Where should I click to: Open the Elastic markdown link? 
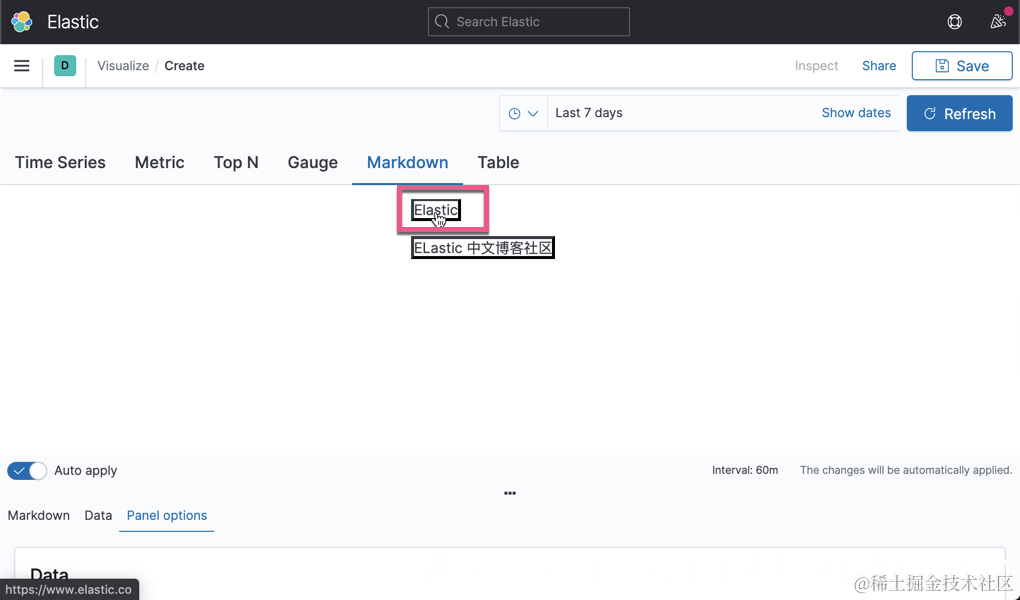436,210
